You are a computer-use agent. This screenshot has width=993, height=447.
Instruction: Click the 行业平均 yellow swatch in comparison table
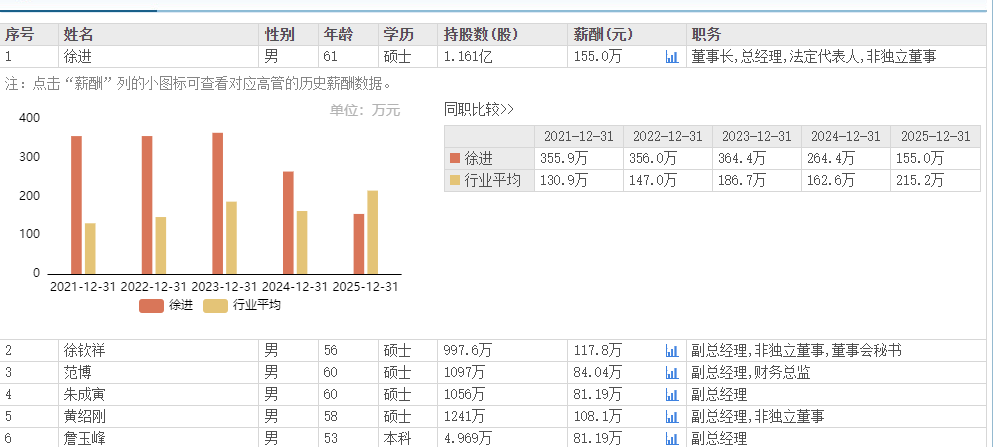click(455, 180)
